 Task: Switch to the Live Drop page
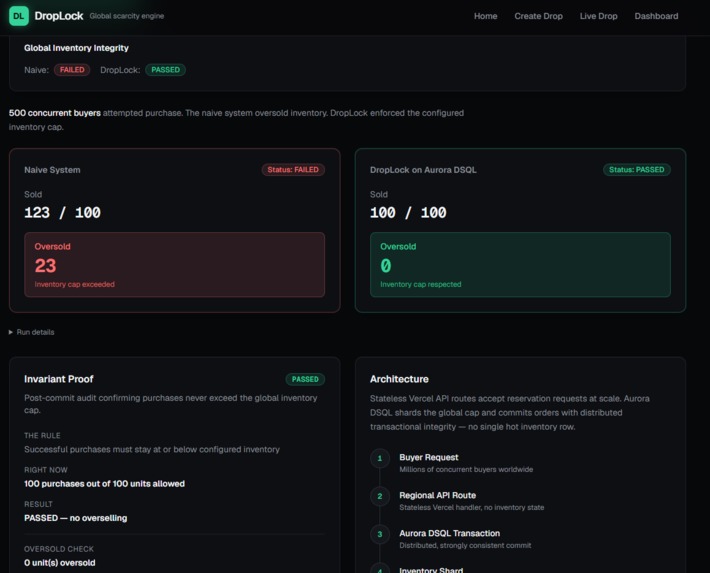[x=598, y=16]
